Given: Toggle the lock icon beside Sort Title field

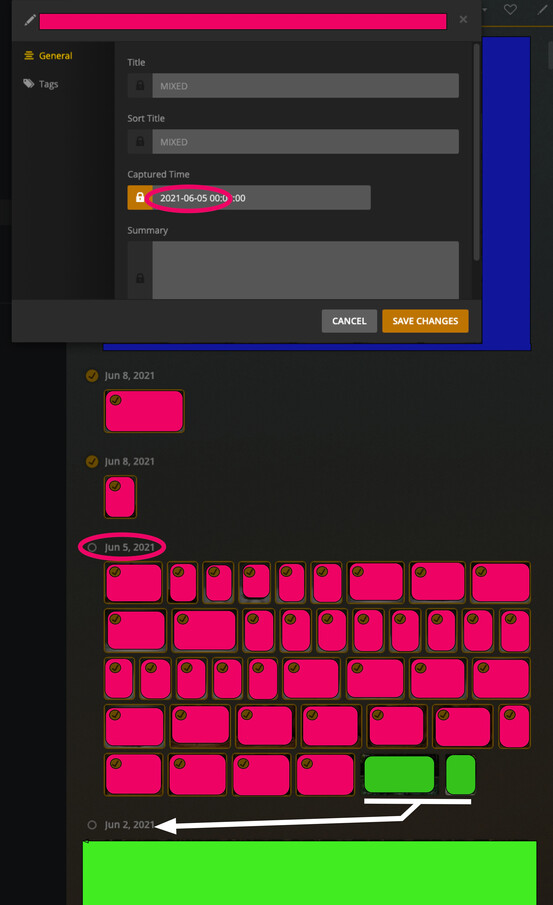Looking at the screenshot, I should pos(140,141).
